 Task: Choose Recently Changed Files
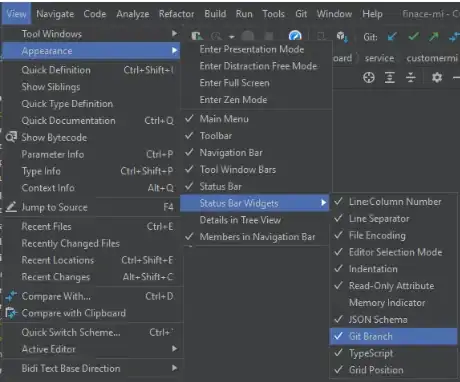(91, 243)
